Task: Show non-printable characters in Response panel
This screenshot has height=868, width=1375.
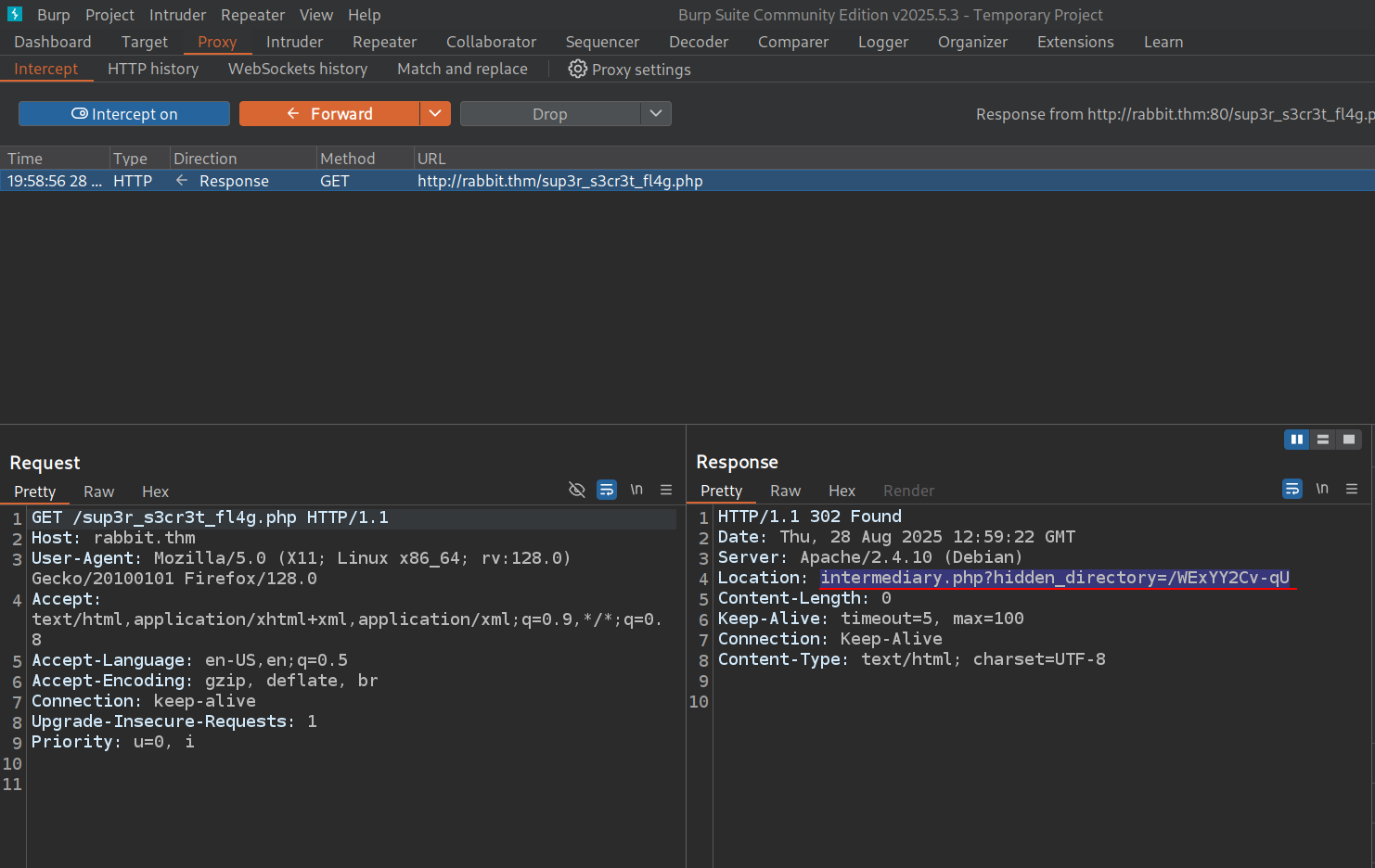Action: pos(1322,489)
